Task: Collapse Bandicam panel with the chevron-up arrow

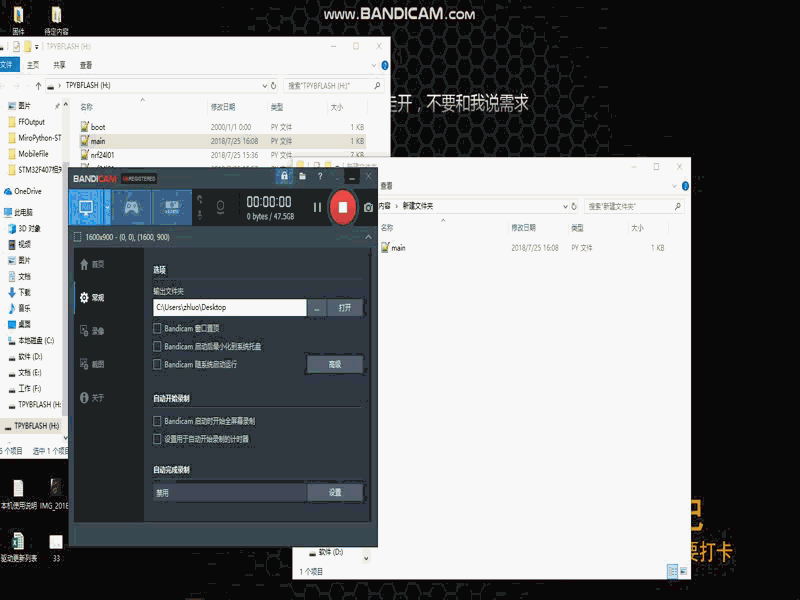Action: point(368,237)
